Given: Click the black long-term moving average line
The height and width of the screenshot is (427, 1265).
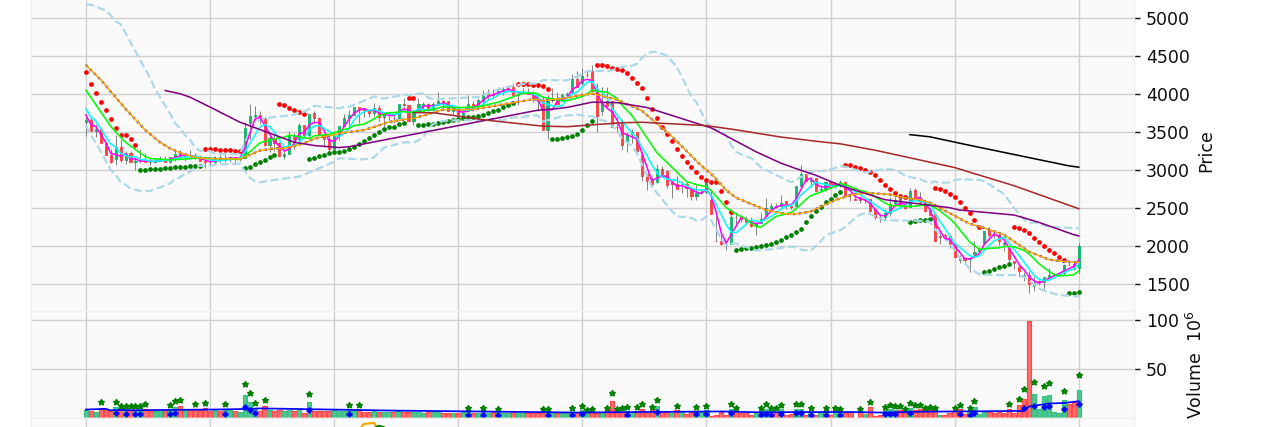Looking at the screenshot, I should pyautogui.click(x=995, y=151).
